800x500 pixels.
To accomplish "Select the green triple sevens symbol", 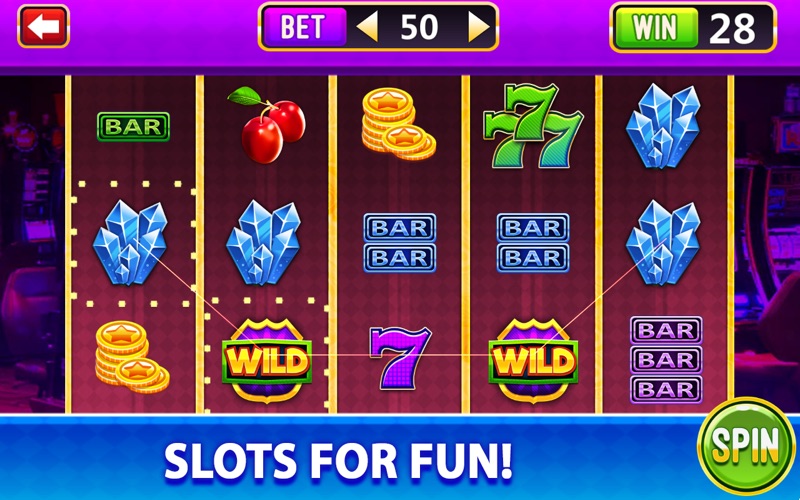I will click(x=532, y=126).
